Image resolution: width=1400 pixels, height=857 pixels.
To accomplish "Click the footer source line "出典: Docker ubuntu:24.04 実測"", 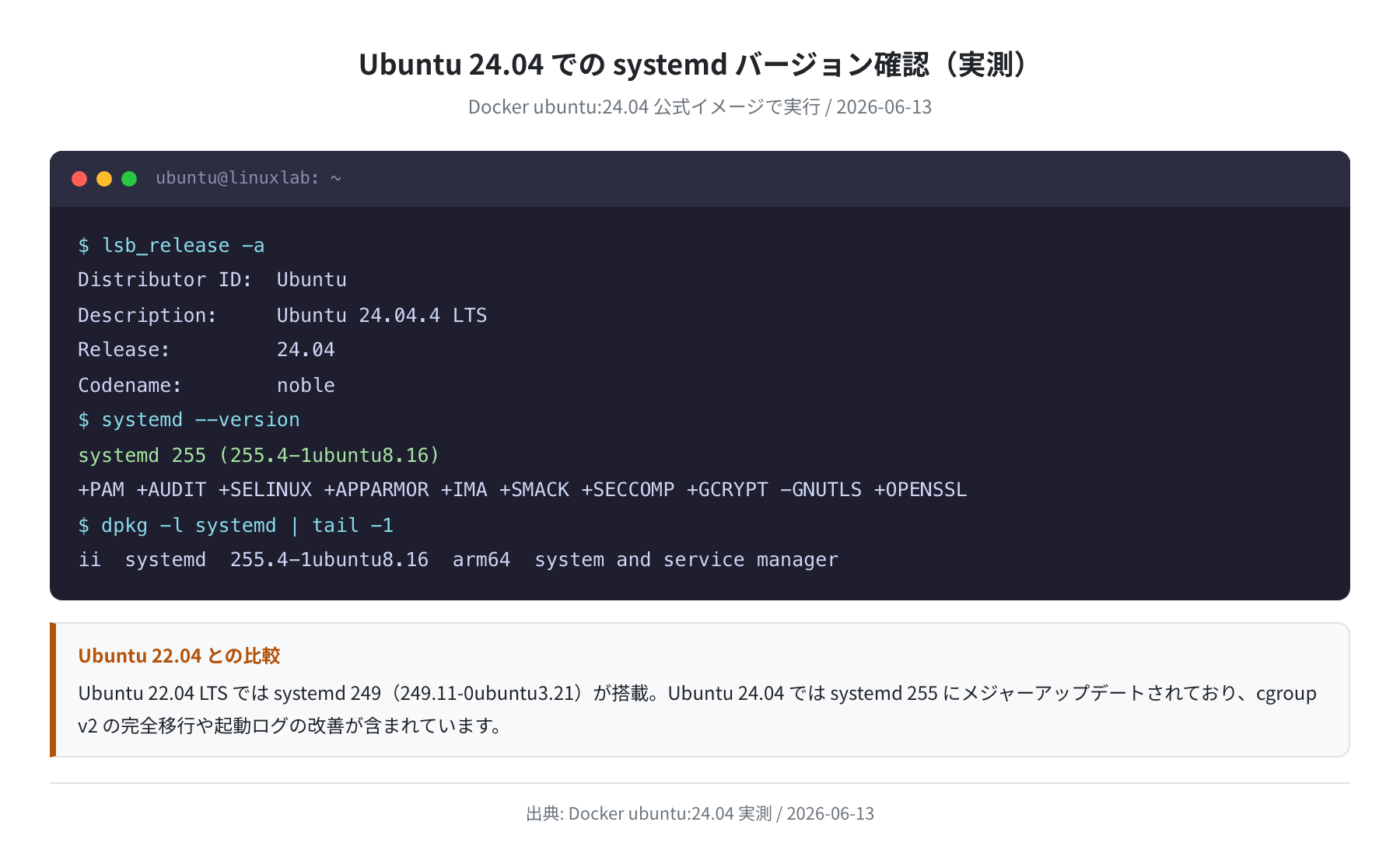I will 649,813.
